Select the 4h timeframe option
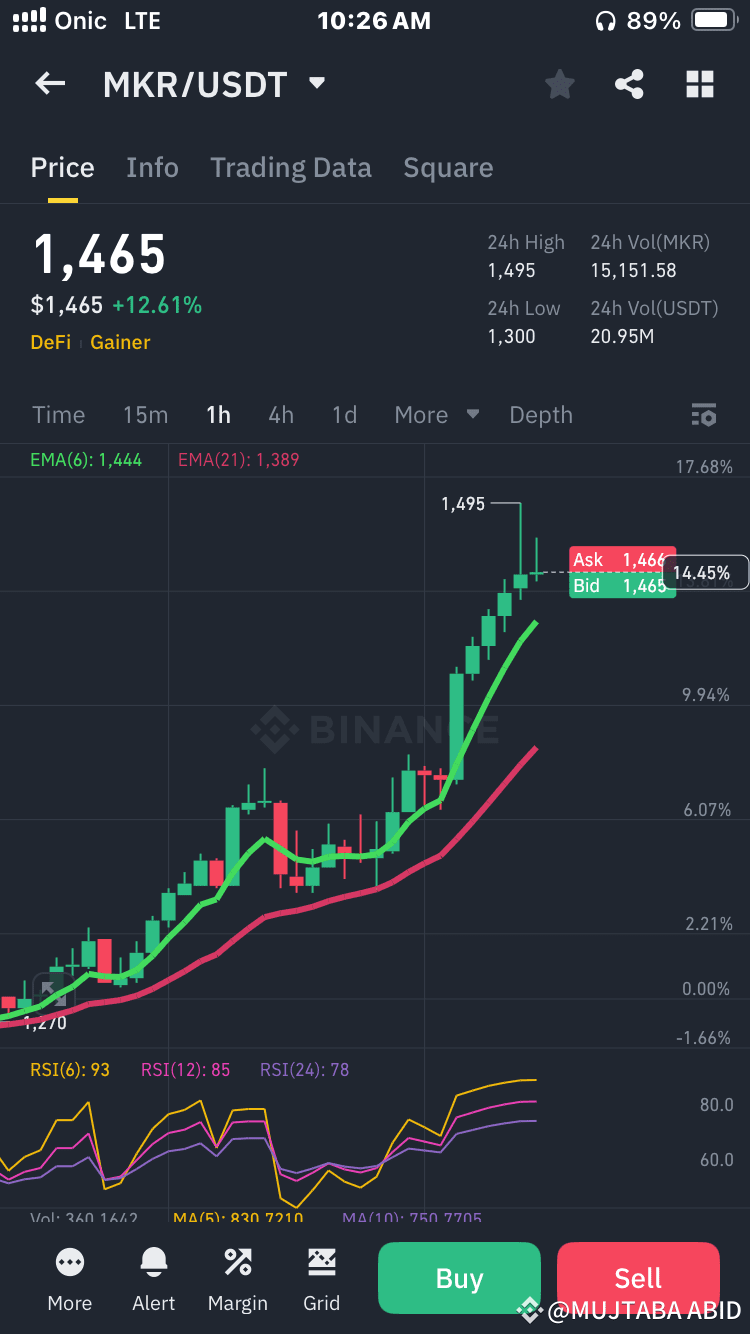 [x=281, y=414]
